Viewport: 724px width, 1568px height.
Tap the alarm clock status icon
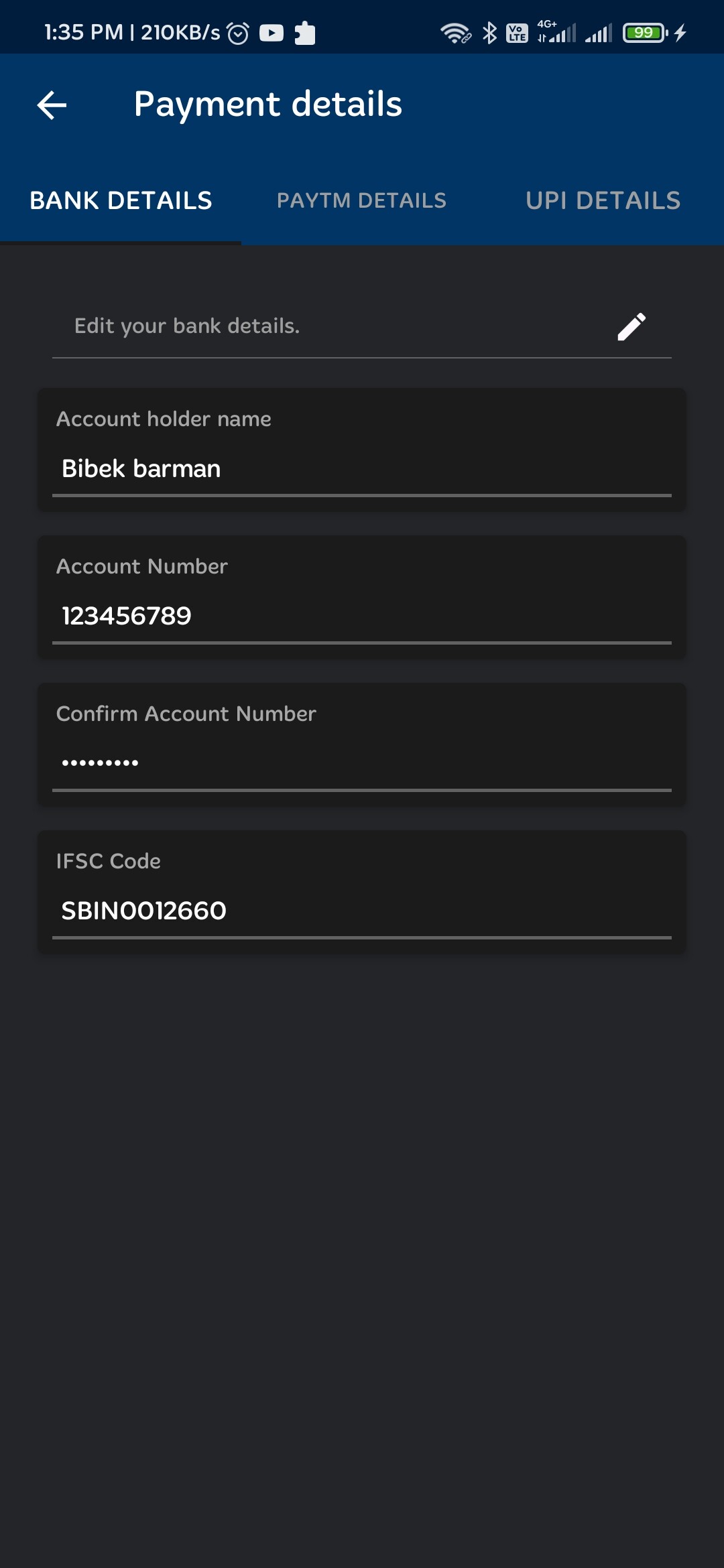coord(238,33)
